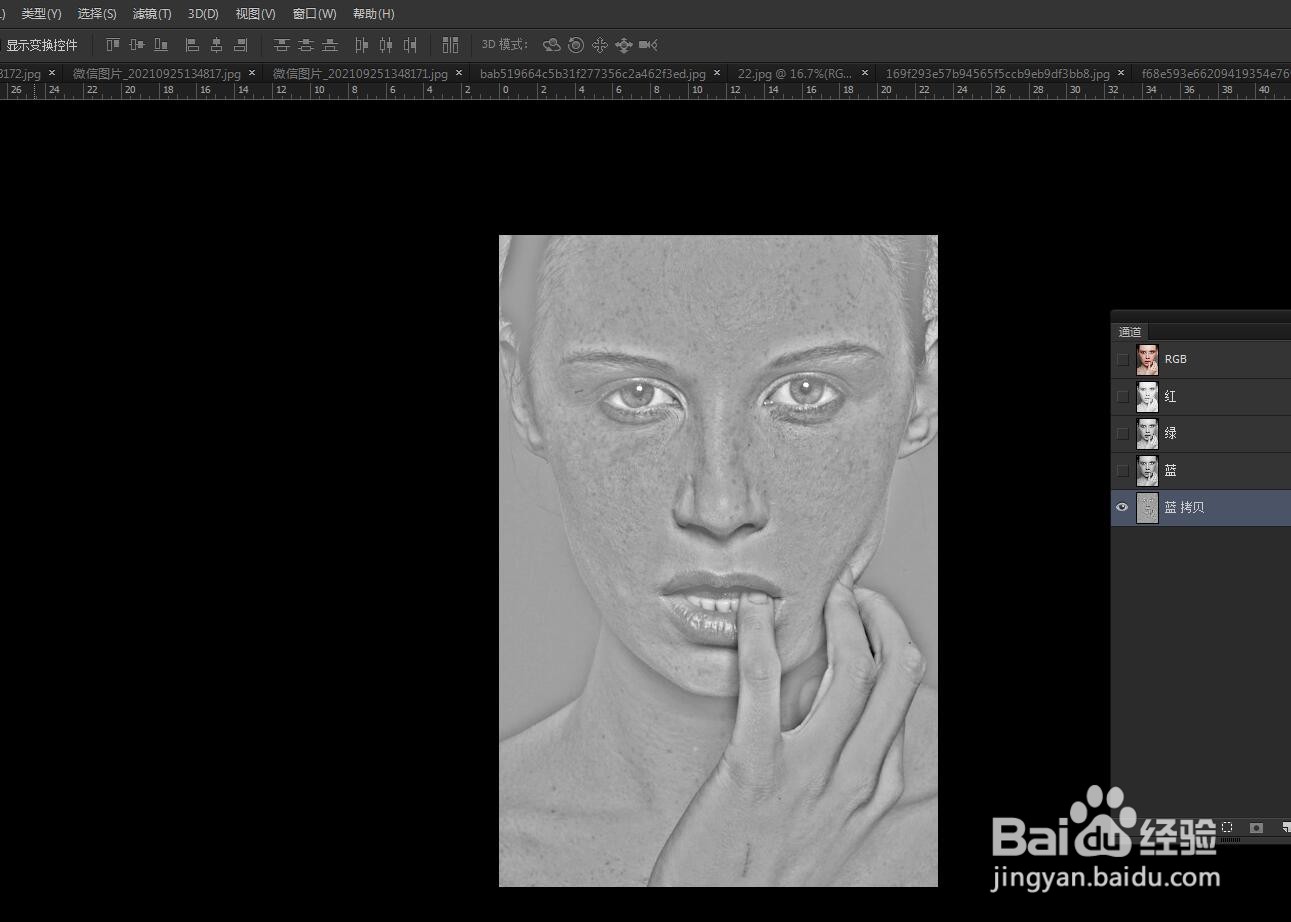Open the 滤镜(T) menu
This screenshot has height=922, width=1291.
coord(152,14)
